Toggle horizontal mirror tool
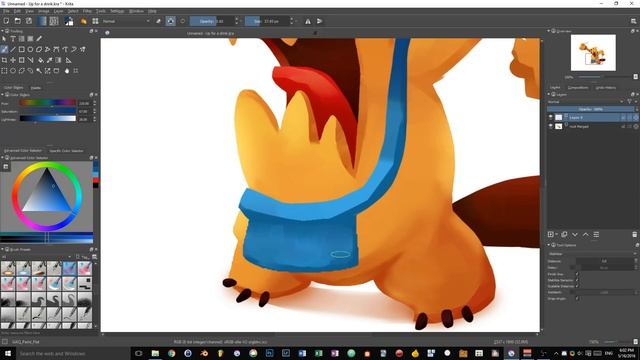 click(x=308, y=21)
